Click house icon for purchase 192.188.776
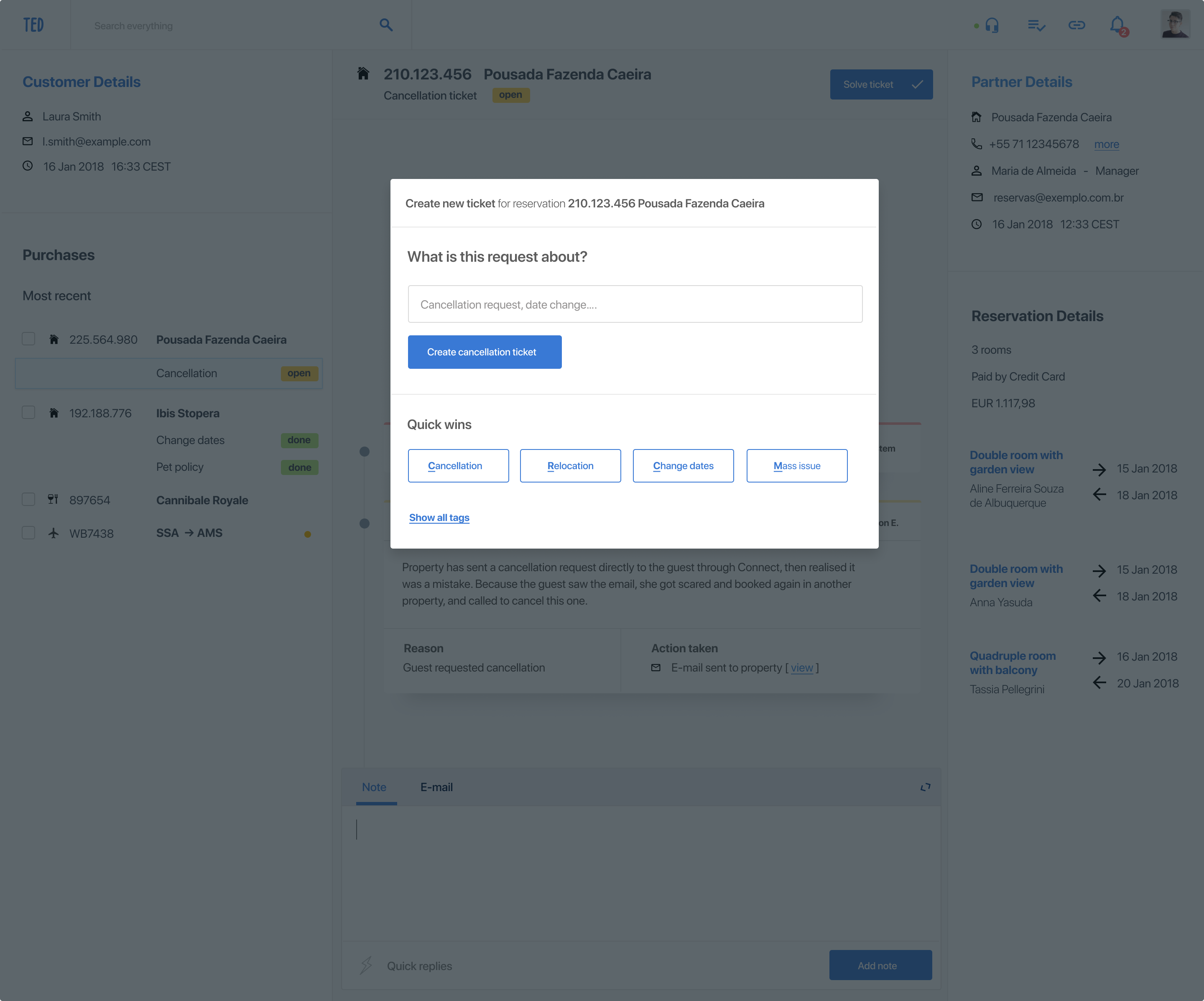Image resolution: width=1204 pixels, height=1001 pixels. [x=54, y=413]
